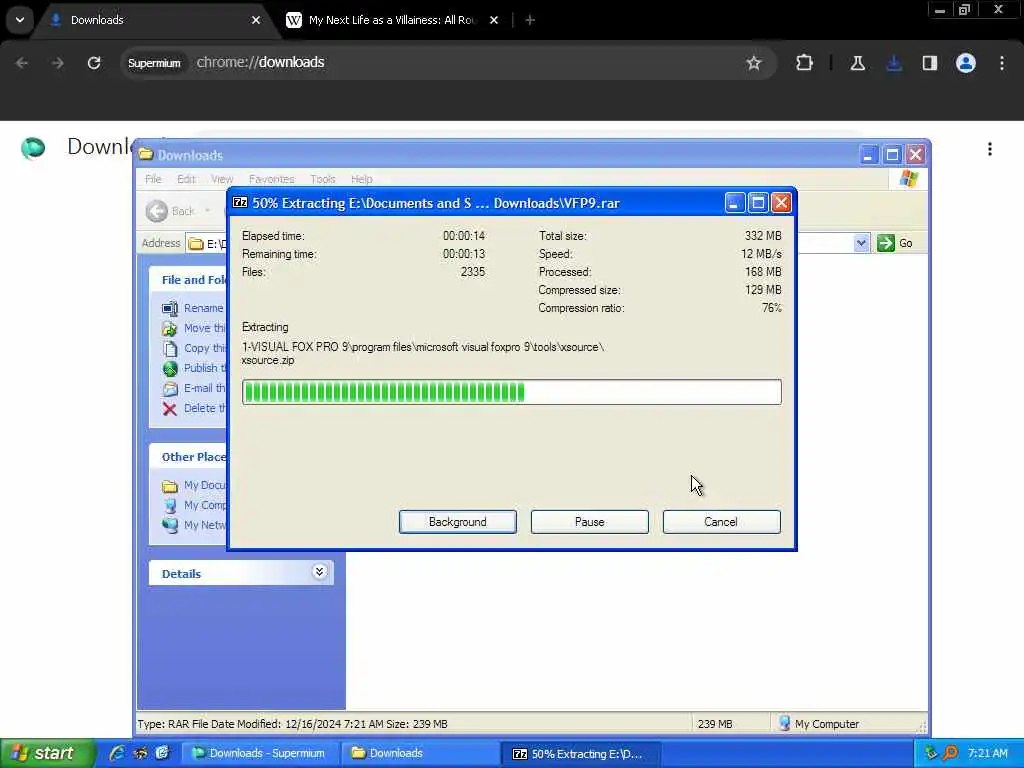Click the magnifier tray icon
Viewport: 1024px width, 768px height.
[x=950, y=753]
